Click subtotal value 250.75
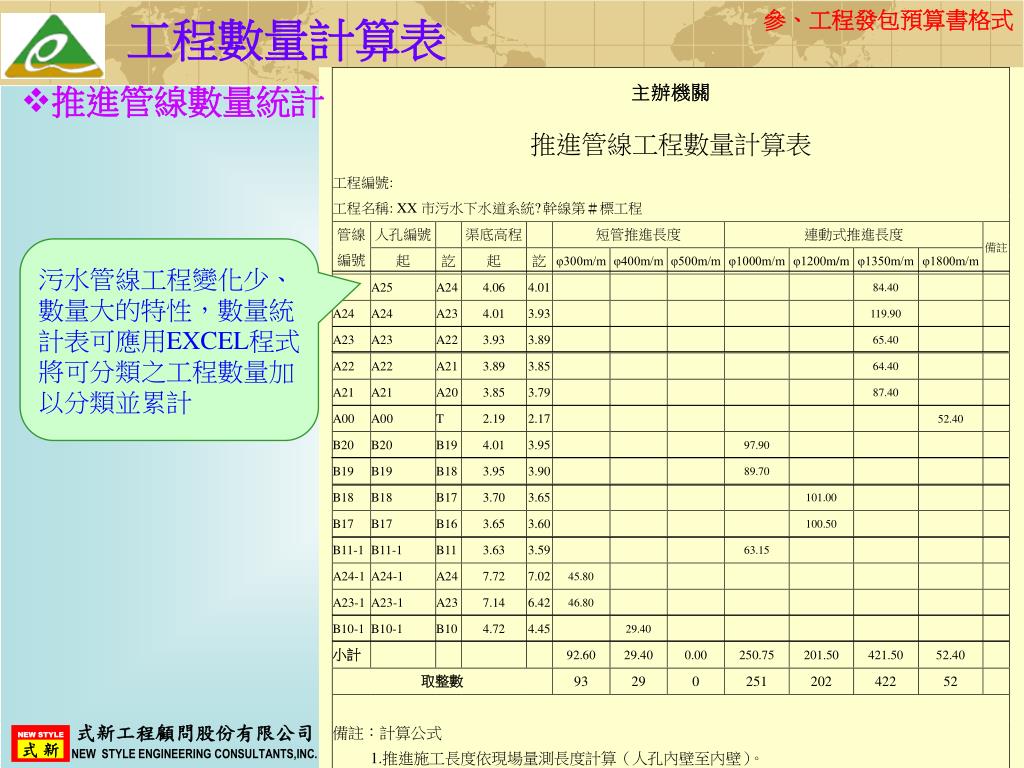The image size is (1024, 768). point(756,655)
